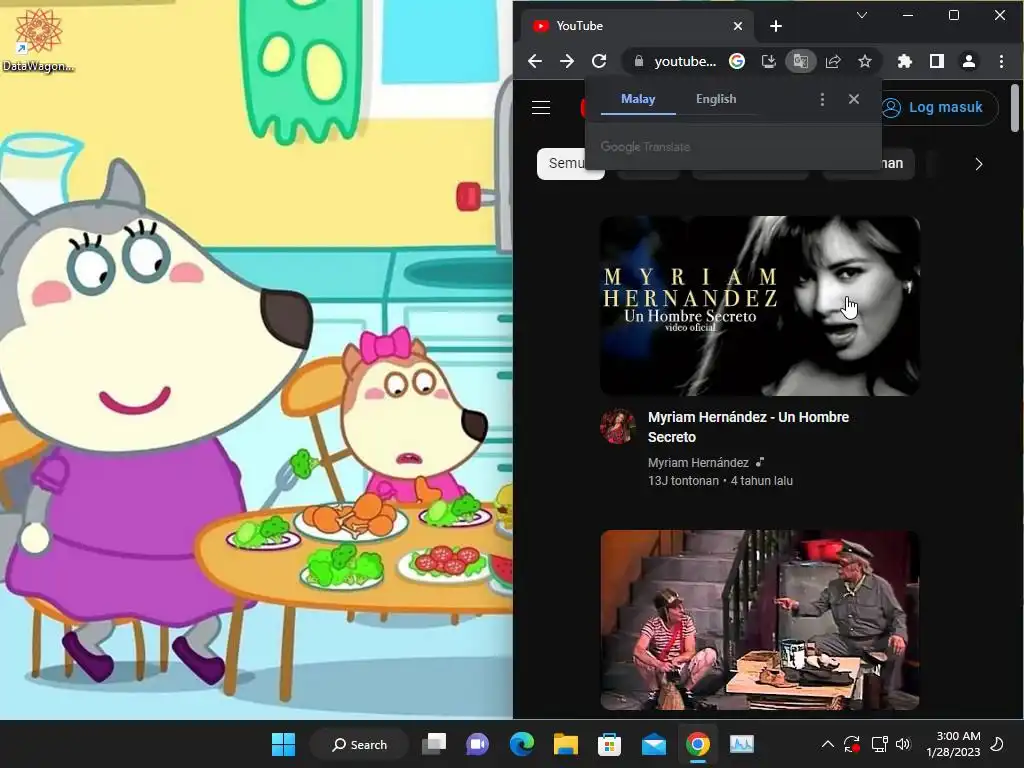Open a new Chrome tab
Screen dimensions: 1024x768
click(776, 26)
